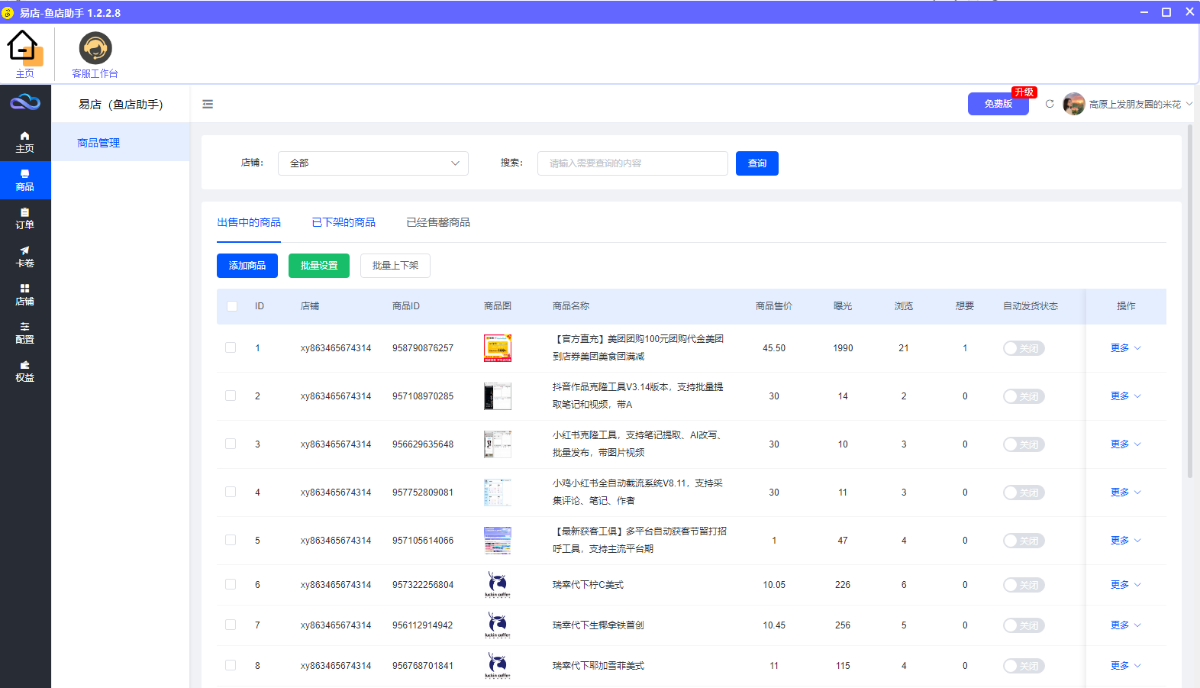Go to 店铺 in the sidebar
The height and width of the screenshot is (688, 1200).
point(25,294)
